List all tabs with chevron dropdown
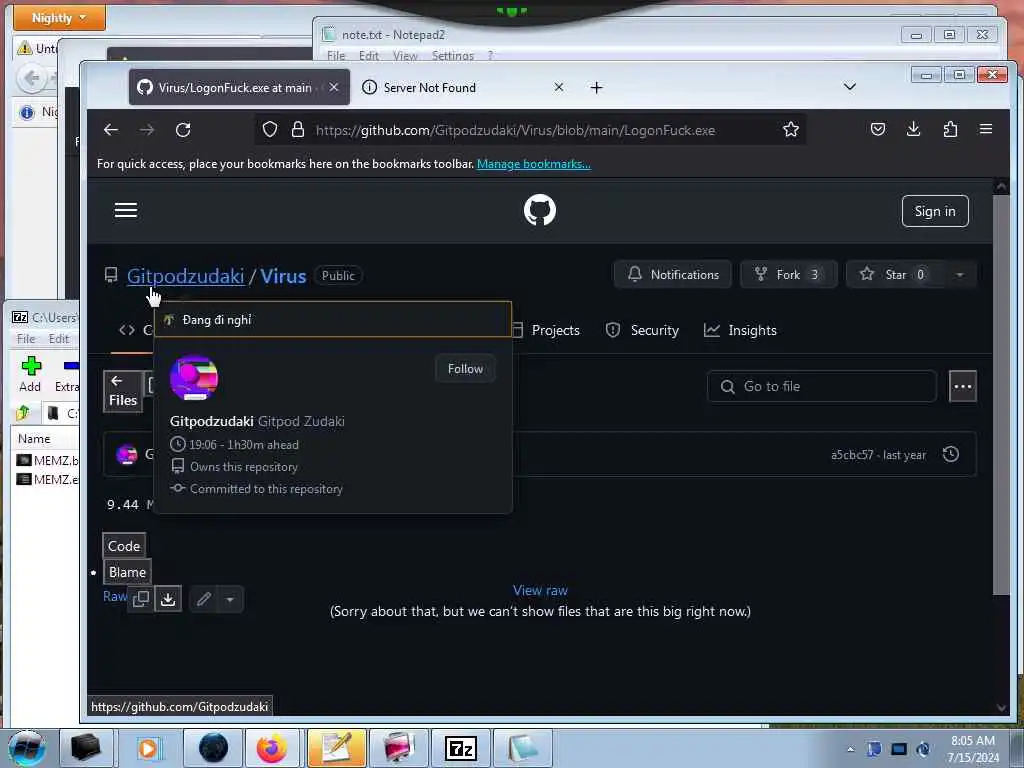Image resolution: width=1024 pixels, height=768 pixels. 850,87
